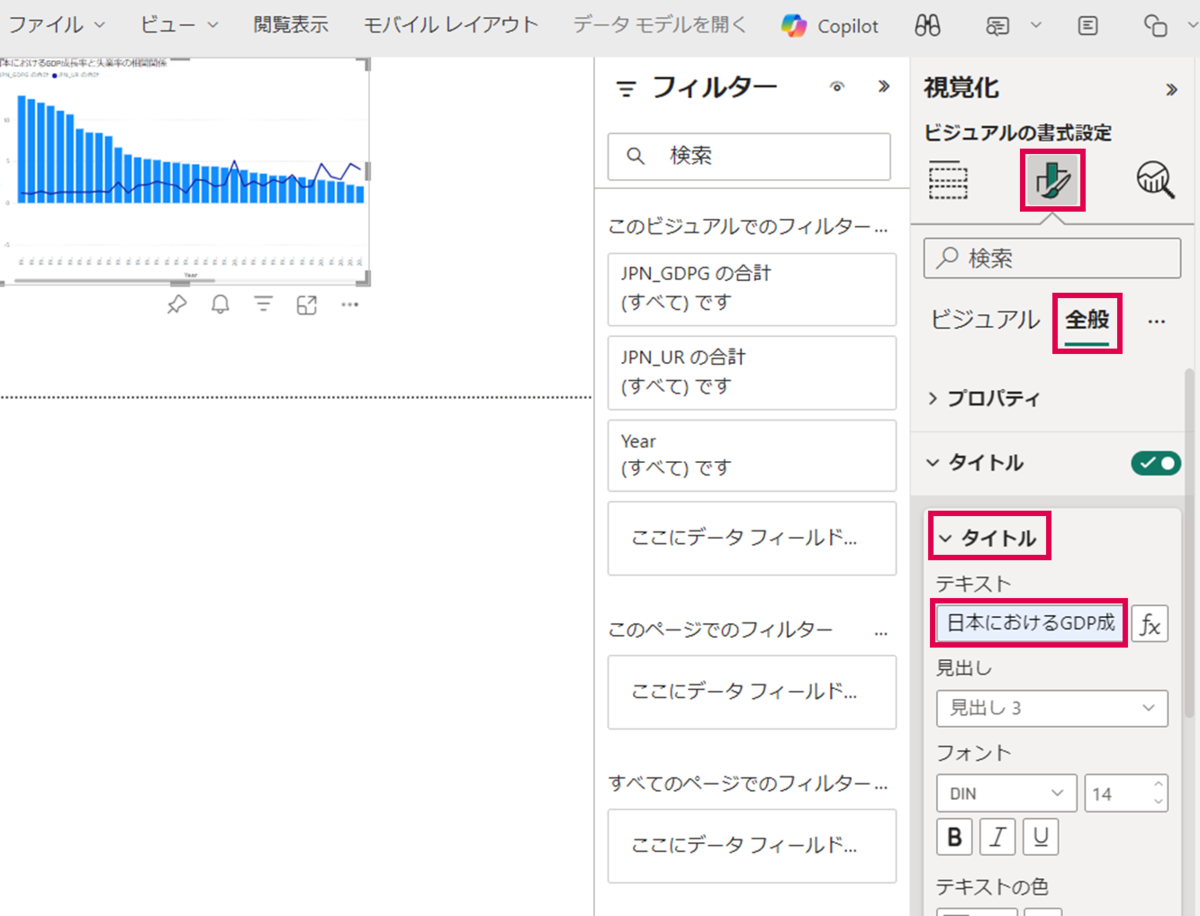1200x916 pixels.
Task: Open the JPN_GDPG の合計 filter card
Action: [752, 289]
